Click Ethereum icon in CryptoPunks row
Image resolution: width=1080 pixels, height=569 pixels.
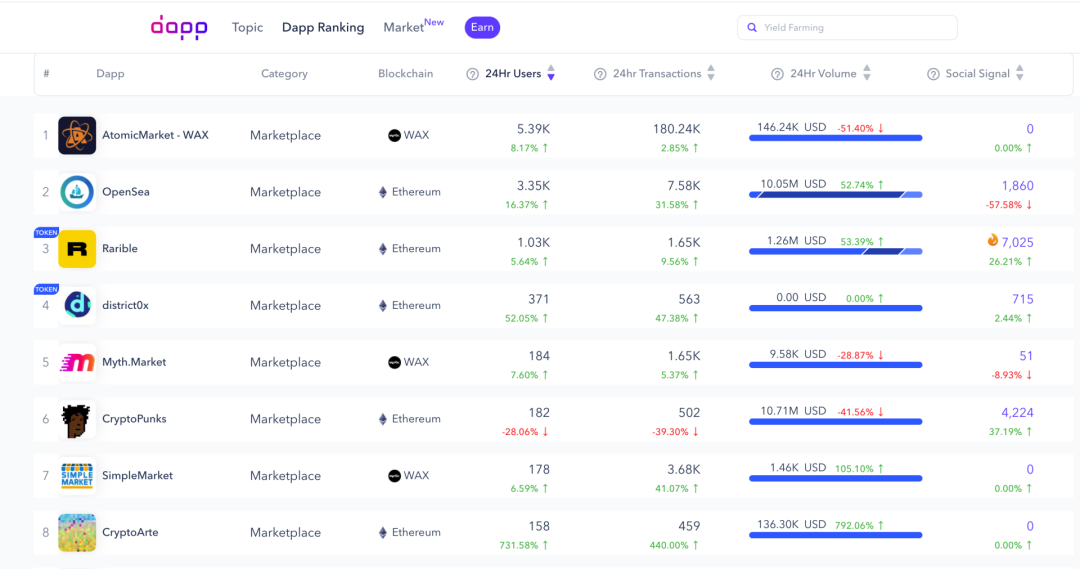click(x=383, y=419)
